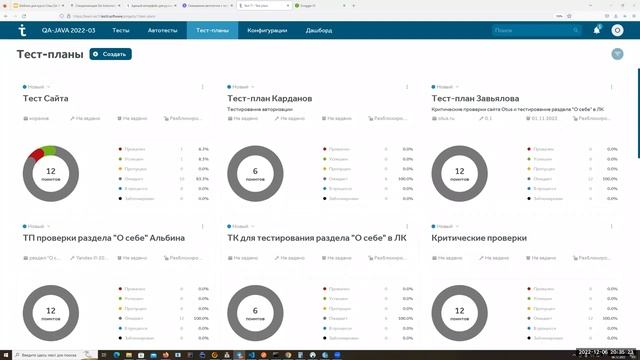Screen dimensions: 640x360
Task: Open the Критические проверки test plan
Action: pyautogui.click(x=479, y=238)
